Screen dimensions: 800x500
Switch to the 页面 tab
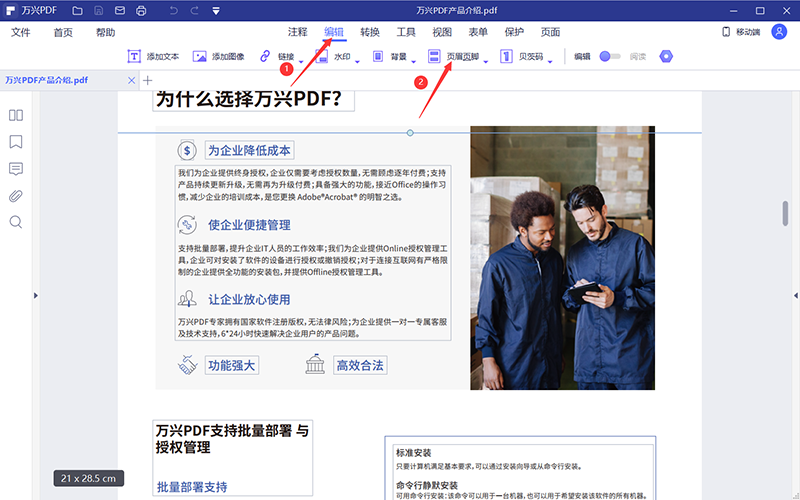[551, 32]
